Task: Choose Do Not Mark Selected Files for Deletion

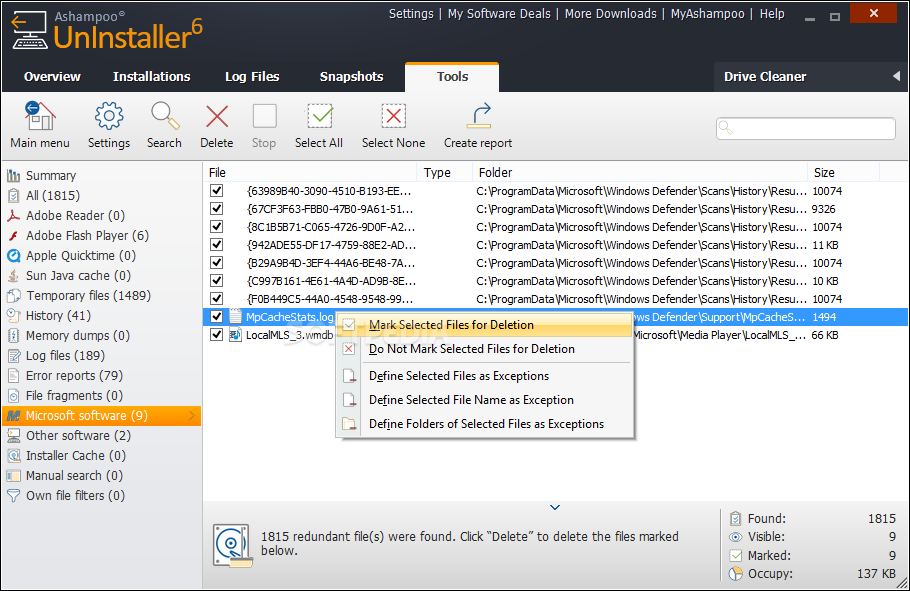Action: pyautogui.click(x=486, y=349)
